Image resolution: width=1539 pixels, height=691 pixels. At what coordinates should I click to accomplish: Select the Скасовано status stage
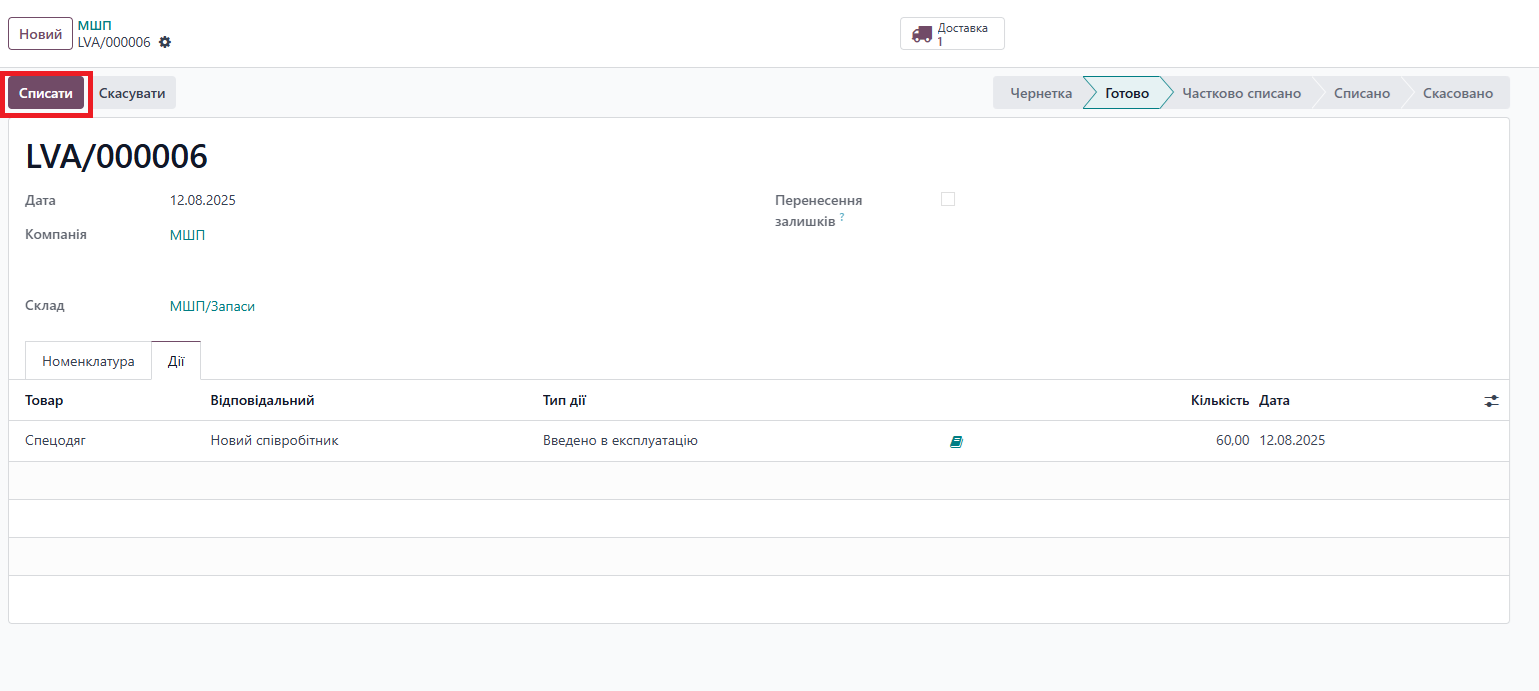click(1457, 93)
